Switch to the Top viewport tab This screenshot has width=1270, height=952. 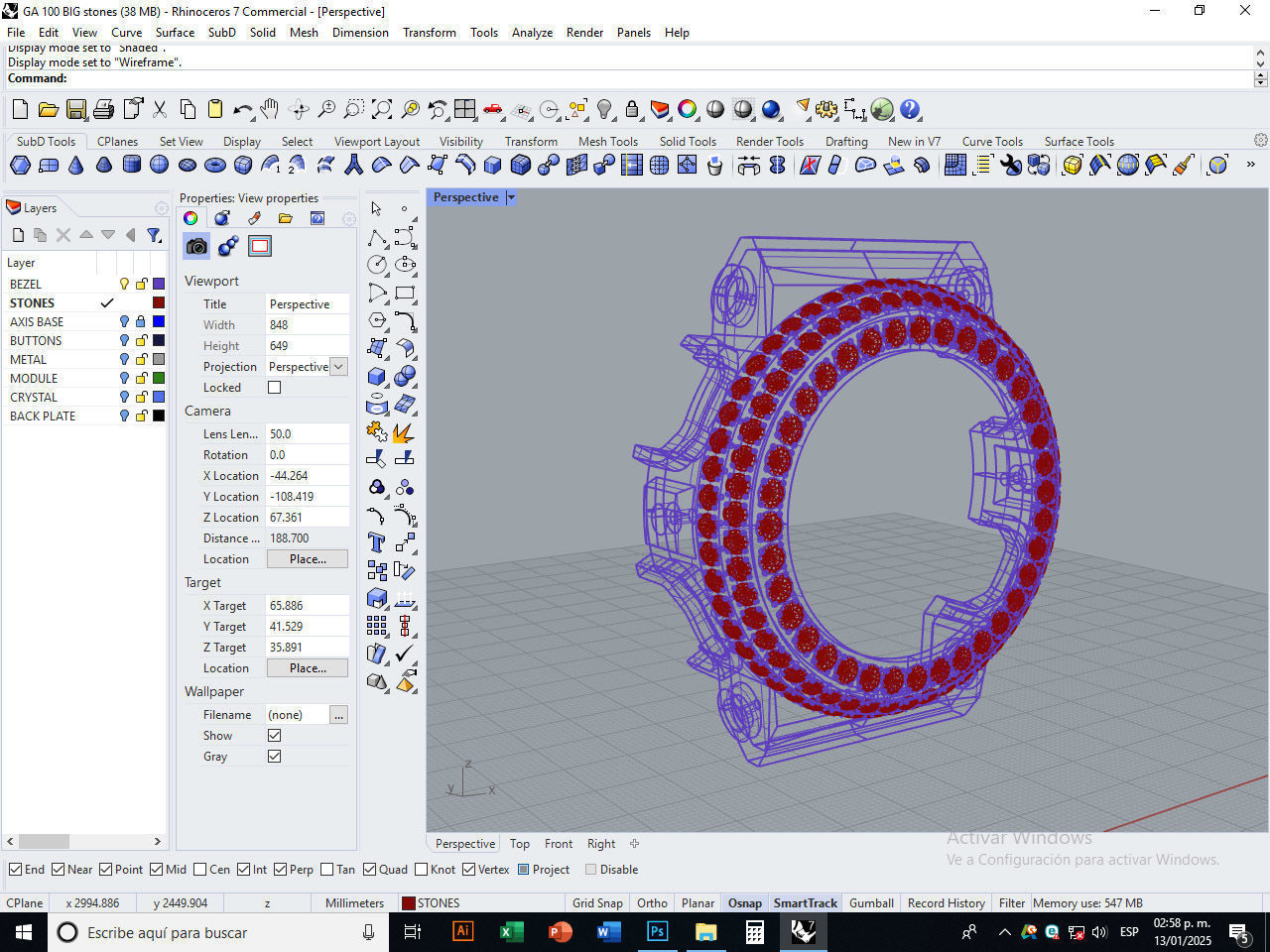[520, 844]
